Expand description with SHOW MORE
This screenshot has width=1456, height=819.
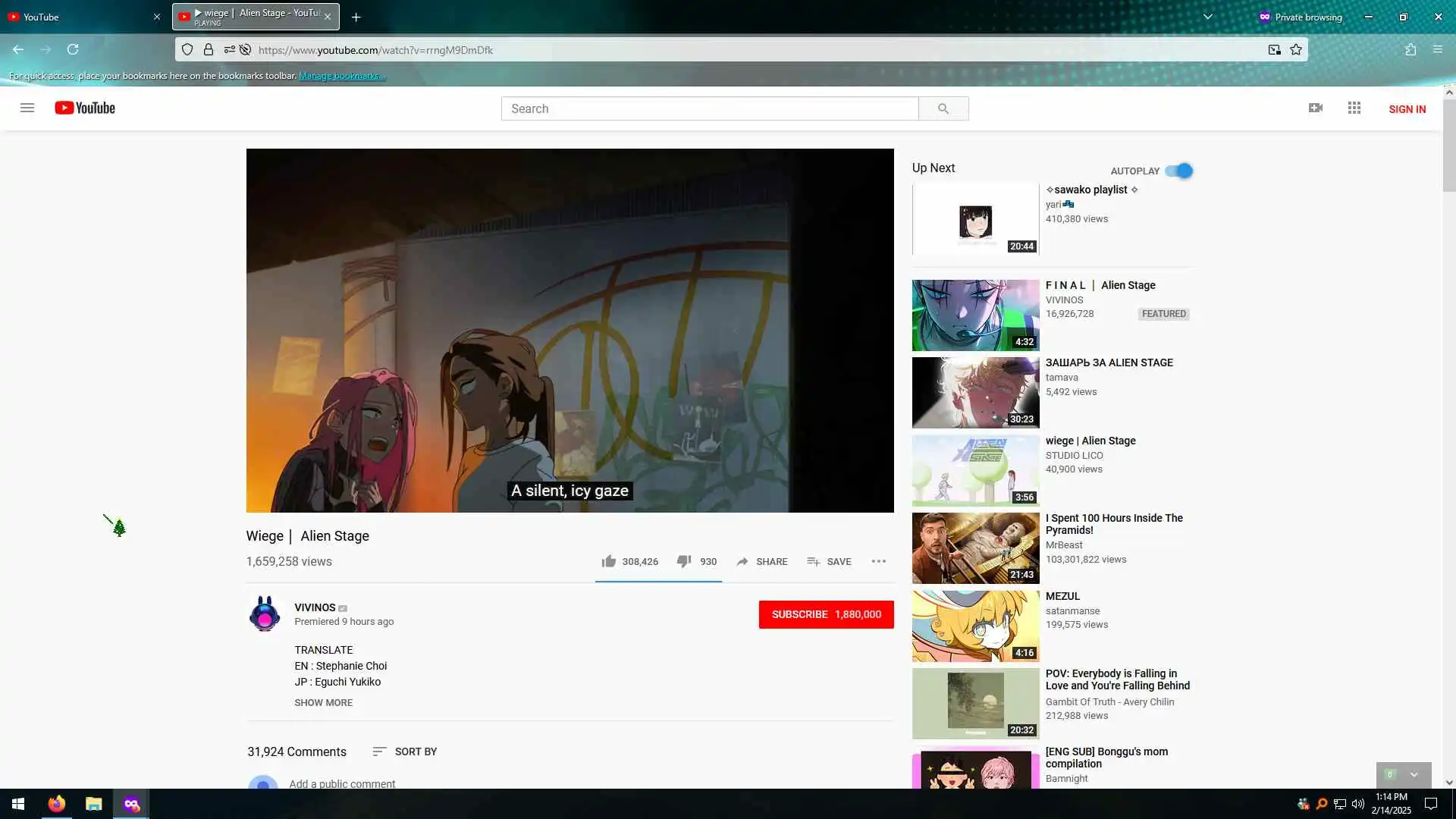pyautogui.click(x=323, y=702)
